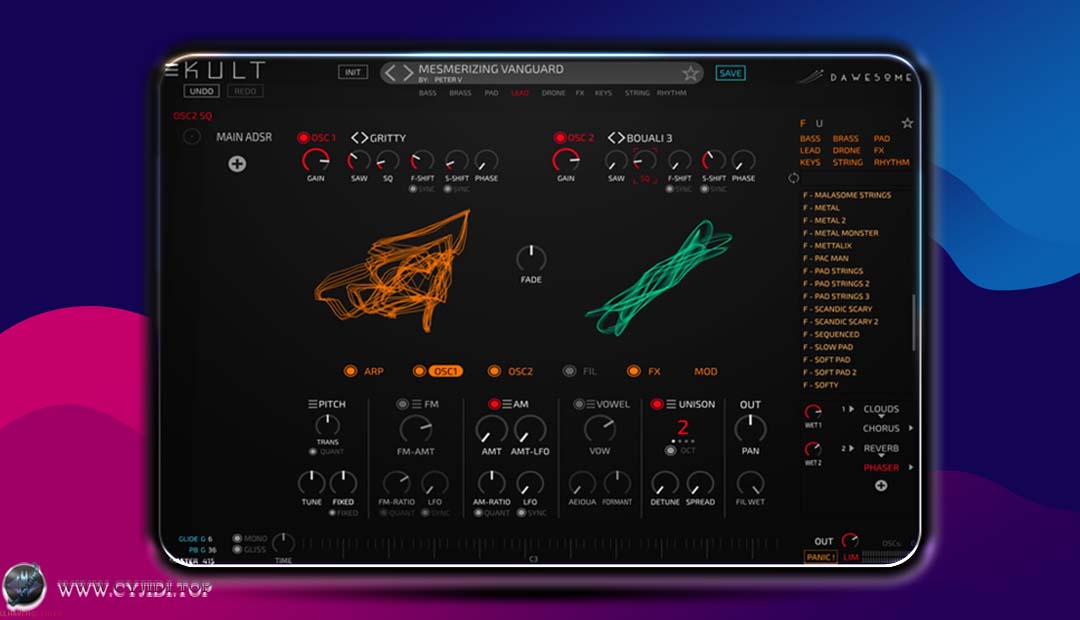Screen dimensions: 1080x620
Task: Toggle the OSC 1 power button off
Action: (x=304, y=138)
